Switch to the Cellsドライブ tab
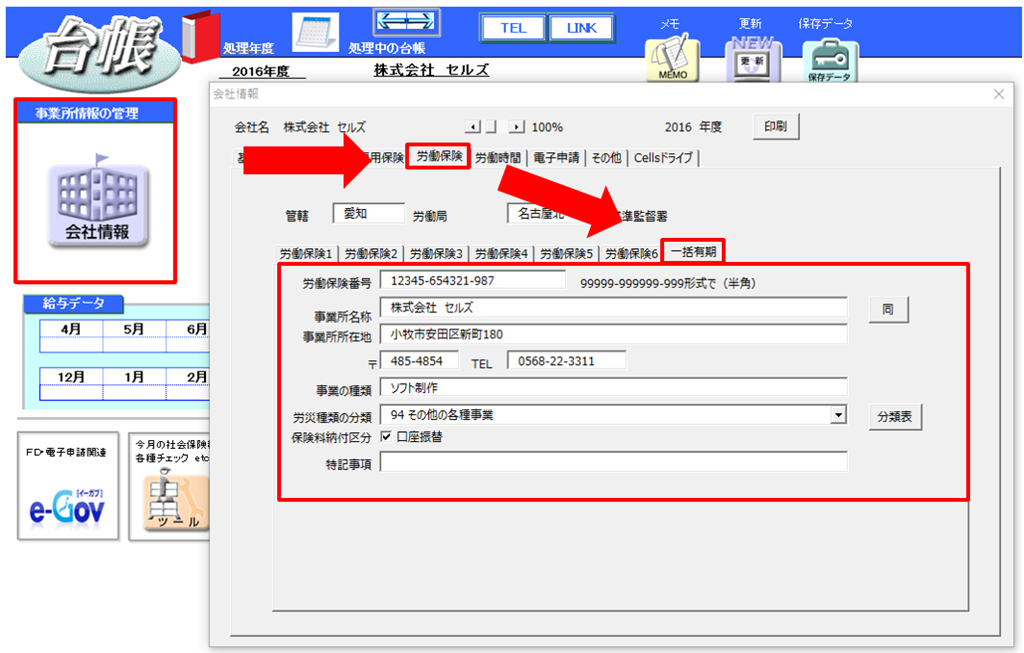Viewport: 1024px width, 653px height. pos(663,158)
